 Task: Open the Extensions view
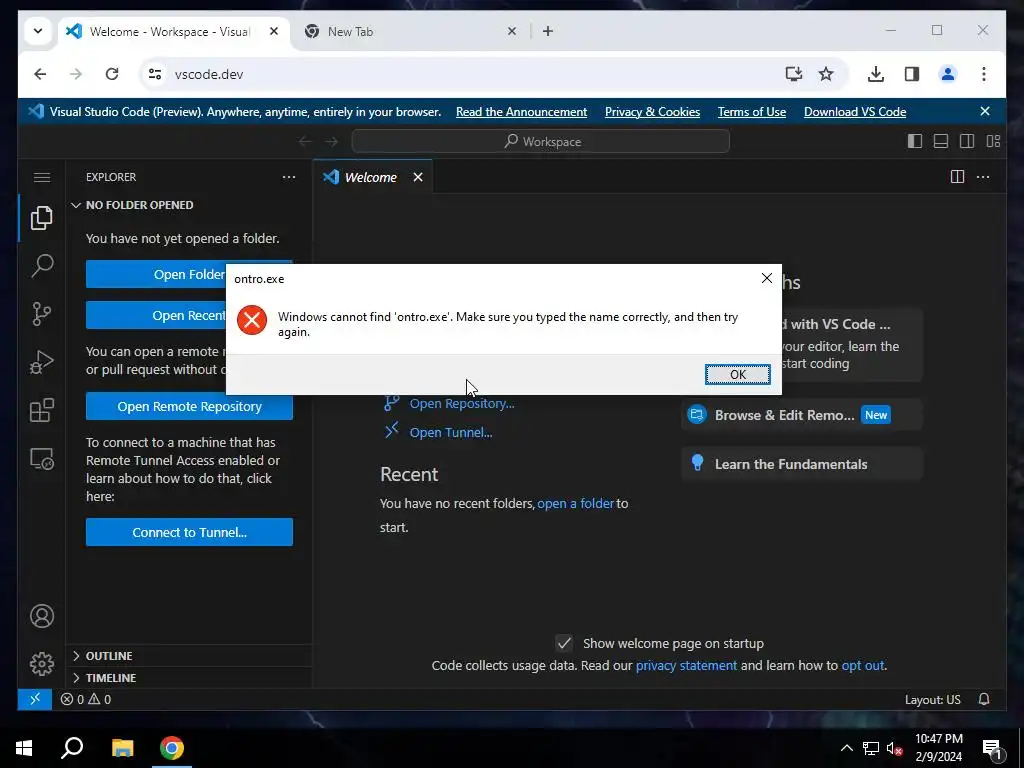[42, 410]
